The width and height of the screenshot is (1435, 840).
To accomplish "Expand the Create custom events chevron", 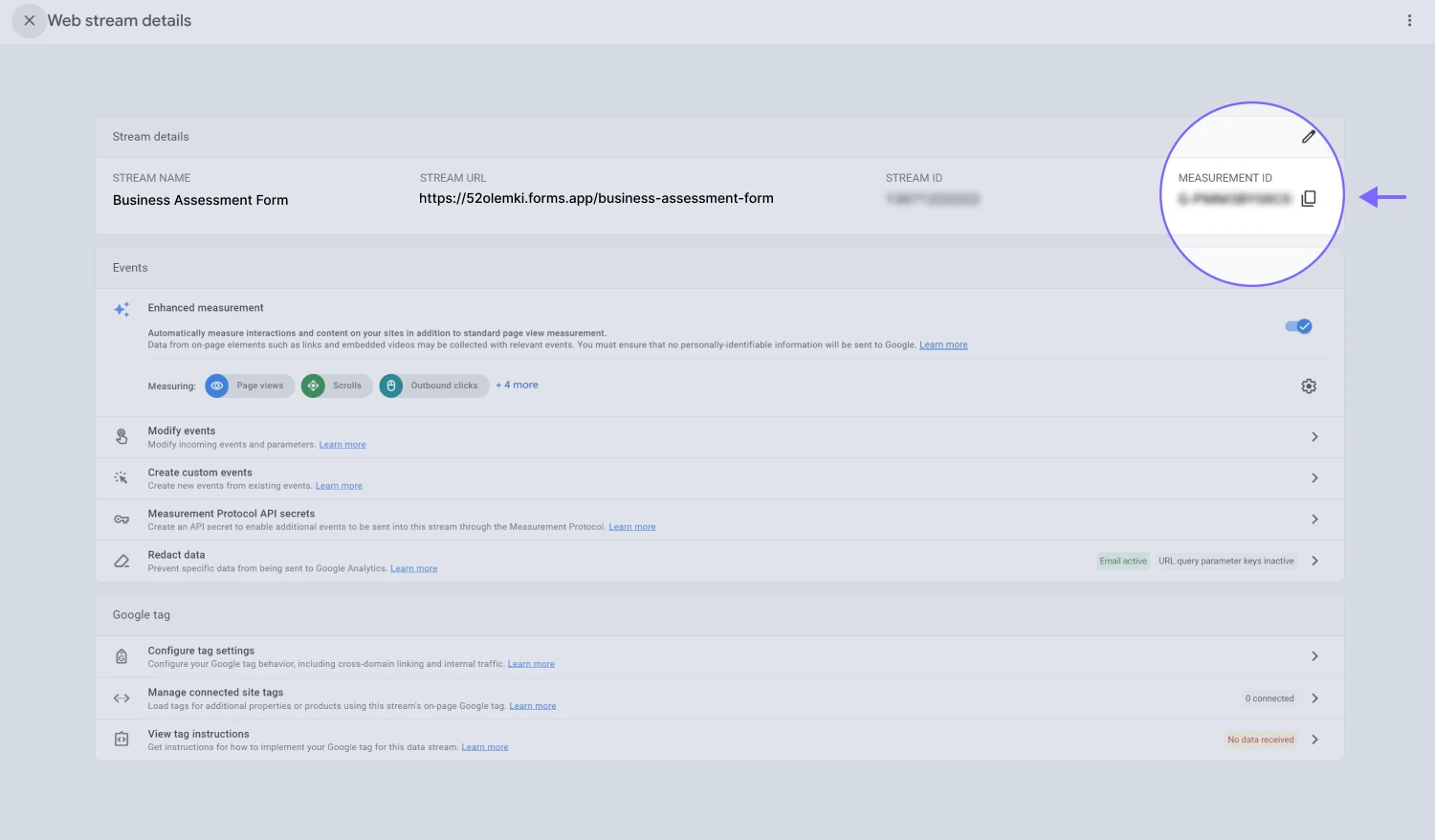I will tap(1314, 478).
